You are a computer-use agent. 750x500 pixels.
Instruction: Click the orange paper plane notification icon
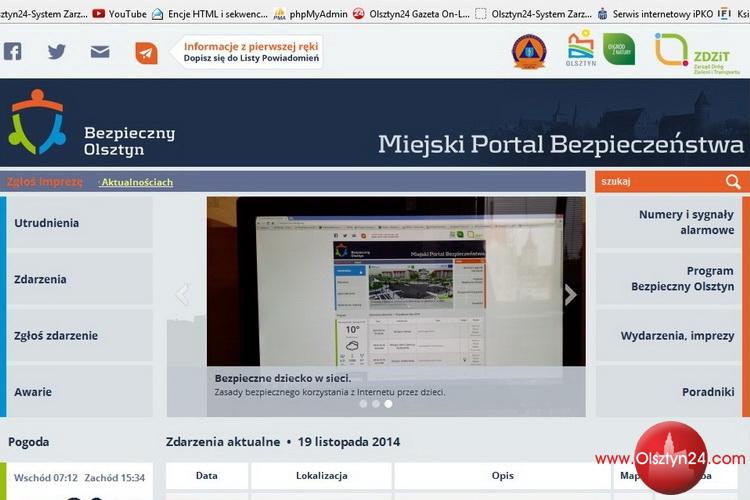146,53
